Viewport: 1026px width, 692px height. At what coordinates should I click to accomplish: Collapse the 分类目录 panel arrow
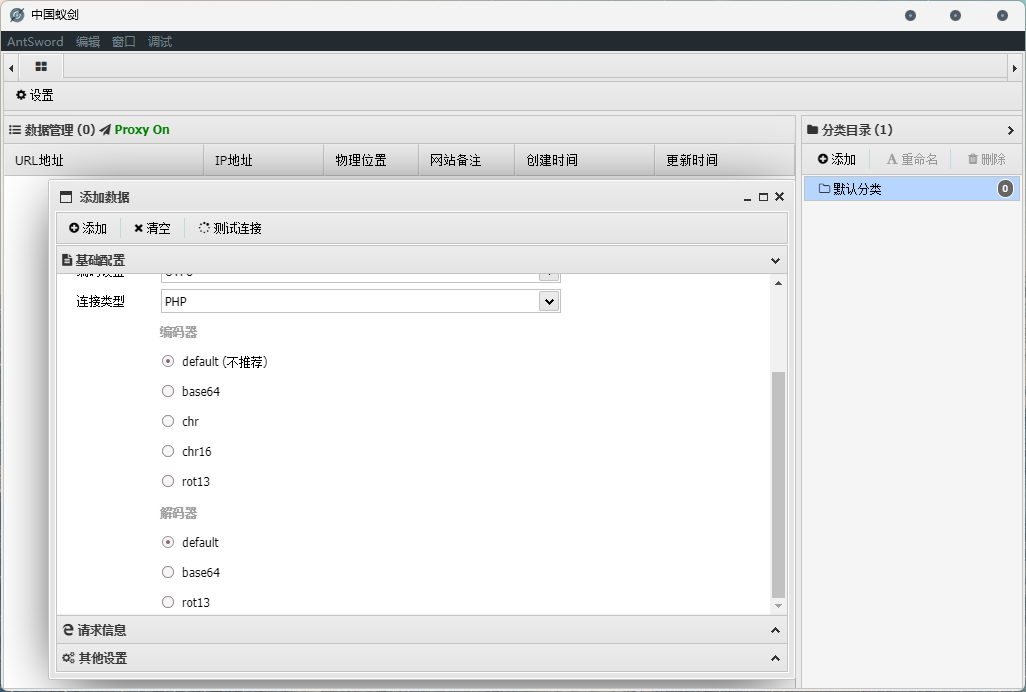[1010, 130]
